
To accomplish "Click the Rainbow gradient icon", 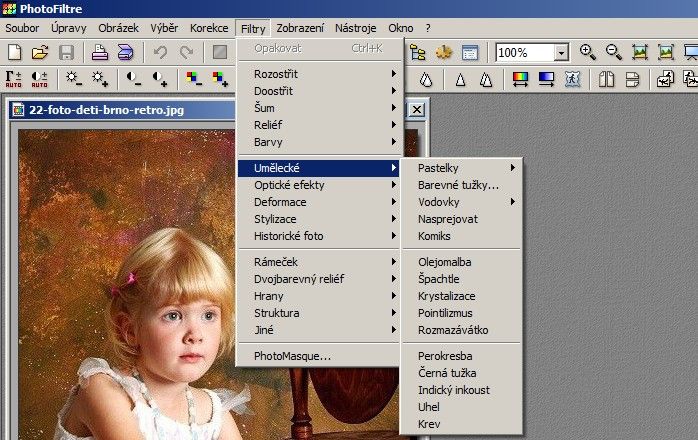I will [520, 79].
